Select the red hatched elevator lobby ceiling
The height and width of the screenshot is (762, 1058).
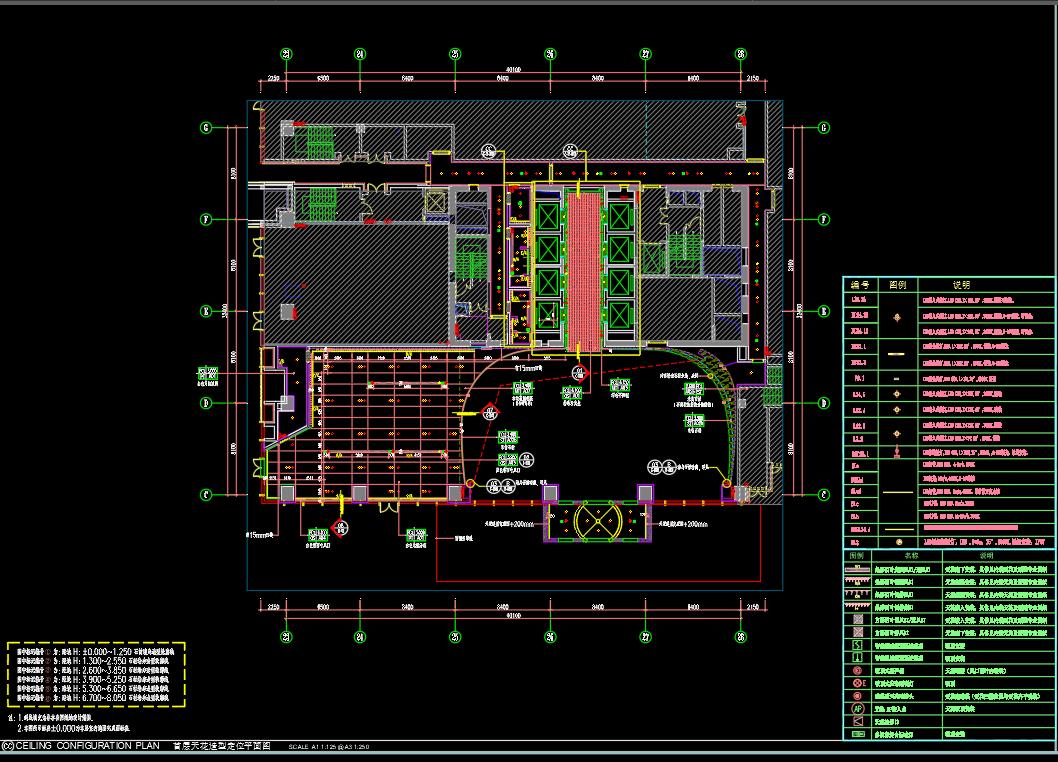(x=583, y=270)
